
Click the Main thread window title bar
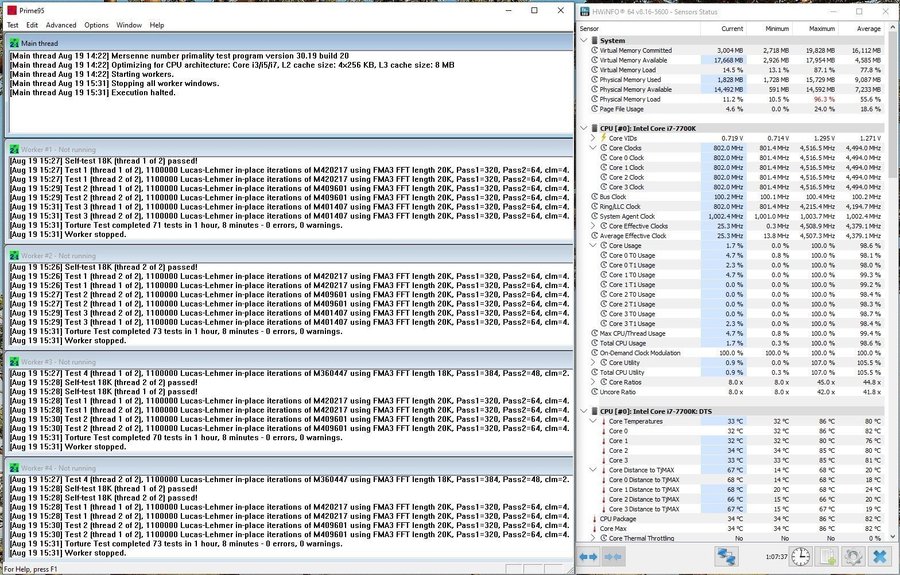pos(289,43)
